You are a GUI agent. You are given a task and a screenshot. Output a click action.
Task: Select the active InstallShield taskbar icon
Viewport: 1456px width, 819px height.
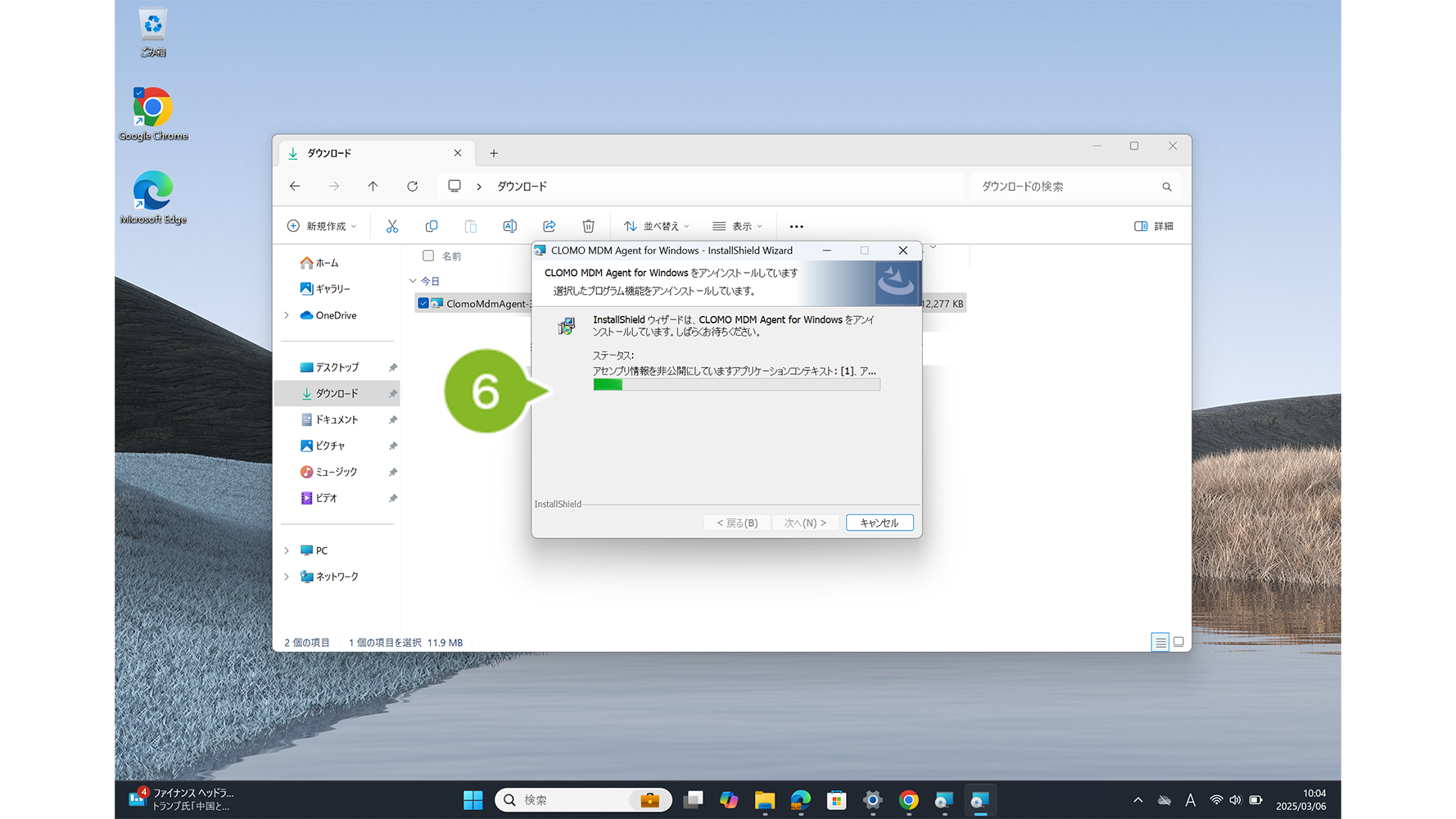[979, 800]
